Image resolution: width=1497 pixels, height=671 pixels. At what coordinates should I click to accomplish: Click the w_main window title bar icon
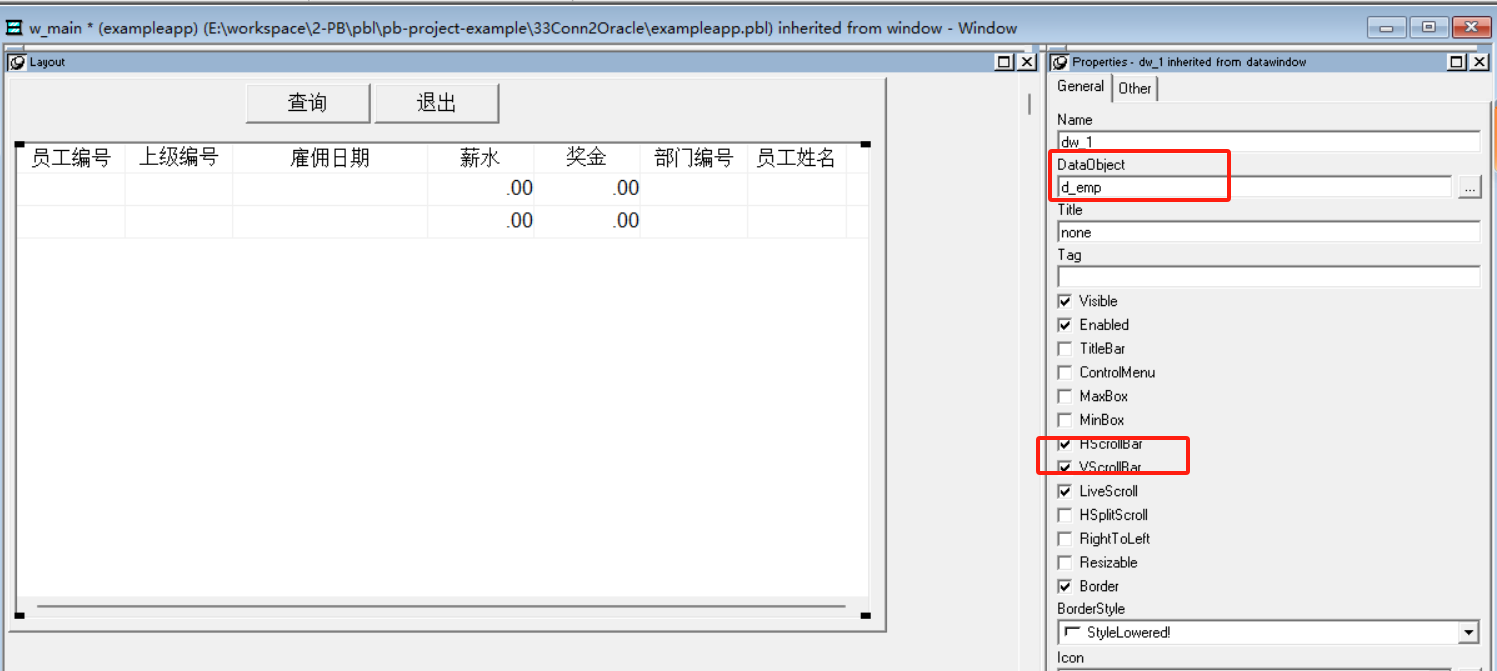[14, 28]
